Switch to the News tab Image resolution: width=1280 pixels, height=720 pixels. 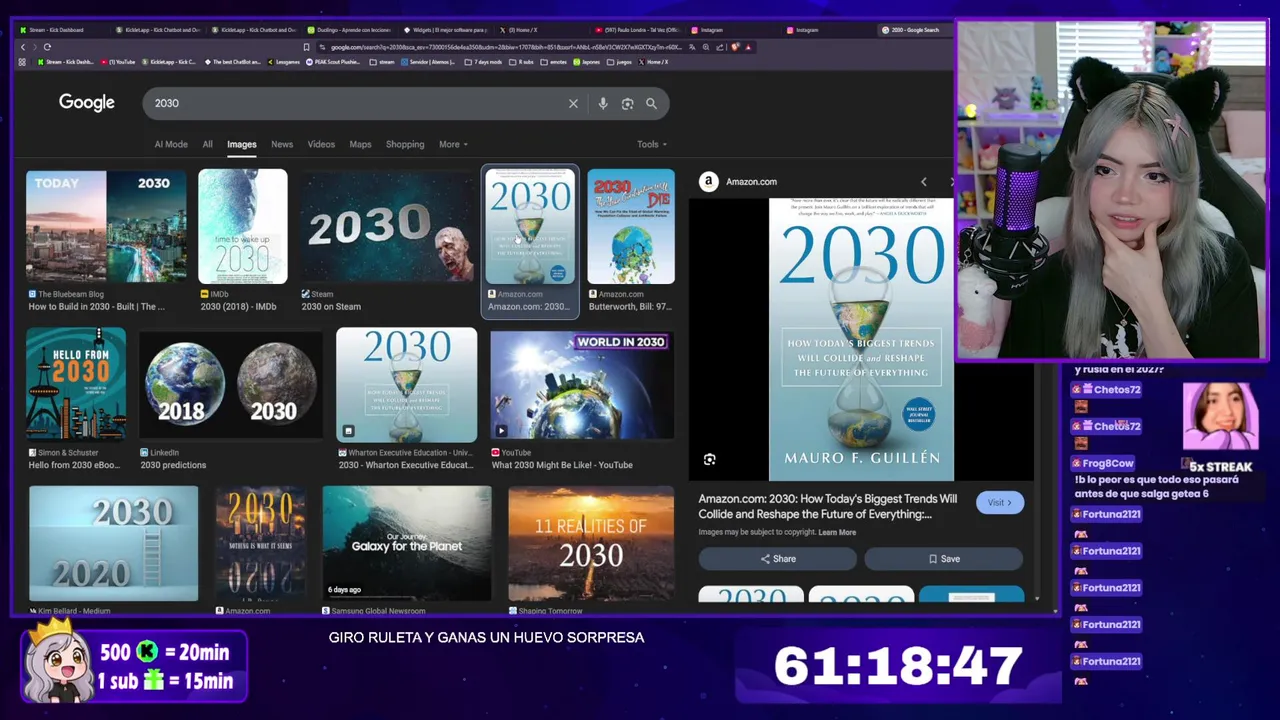[282, 144]
